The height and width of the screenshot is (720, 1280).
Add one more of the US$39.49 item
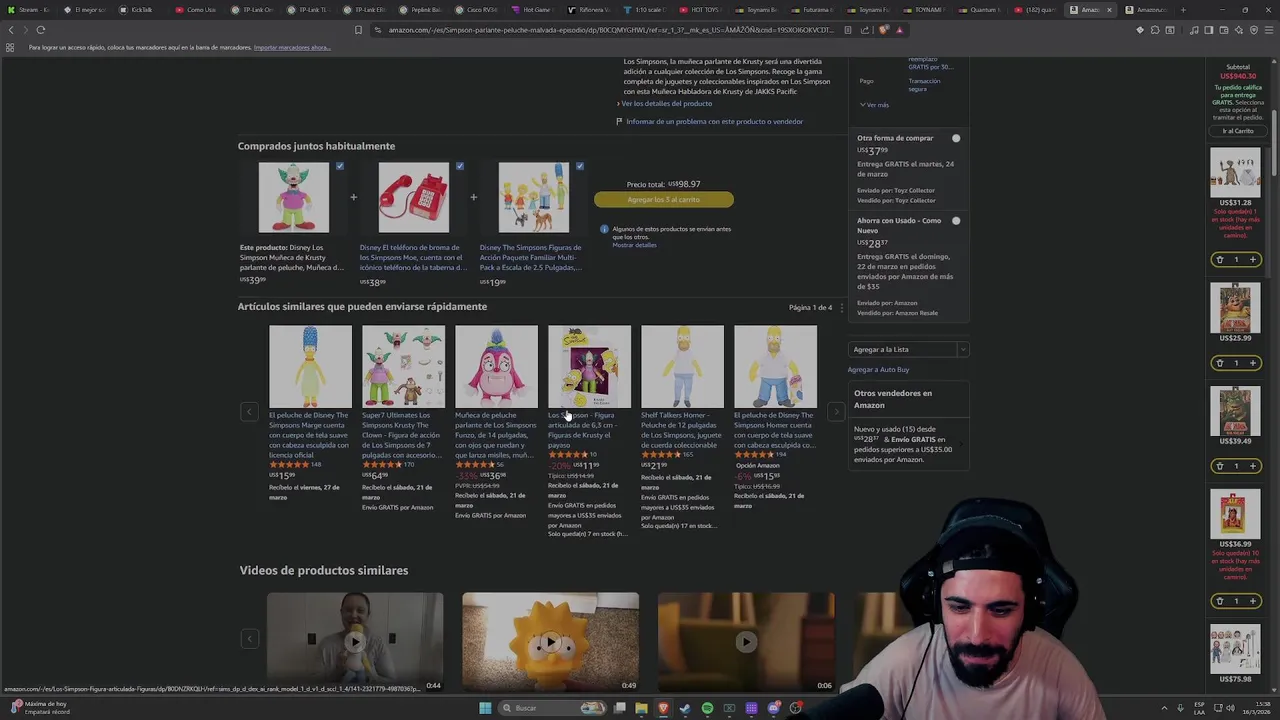1253,466
